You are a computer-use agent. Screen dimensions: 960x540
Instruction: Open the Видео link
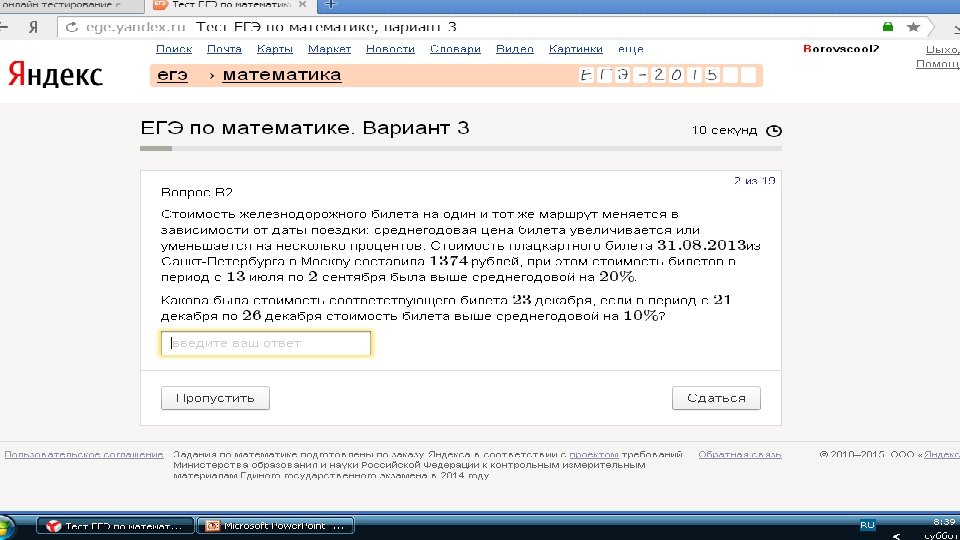514,49
